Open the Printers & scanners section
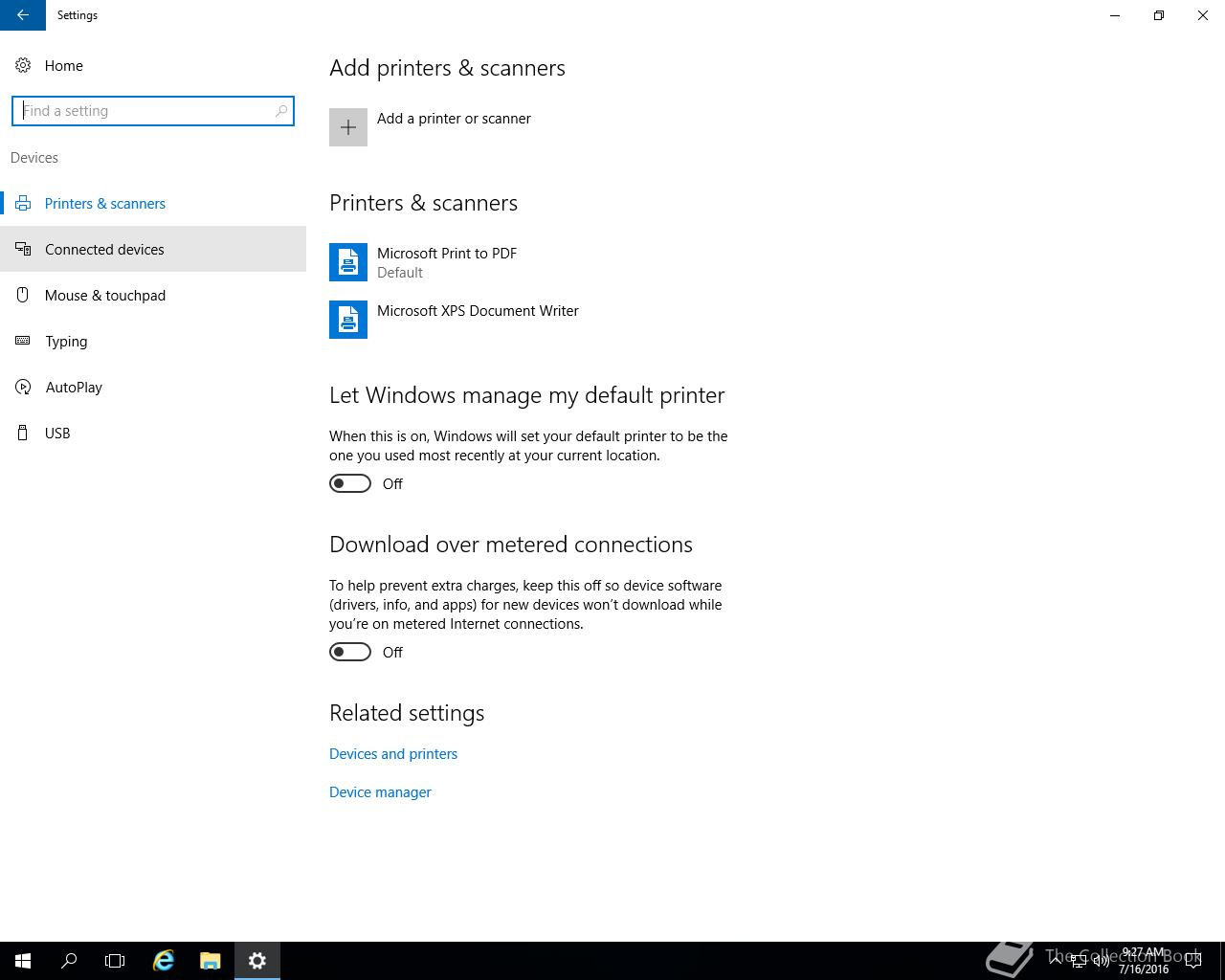This screenshot has width=1225, height=980. 153,204
